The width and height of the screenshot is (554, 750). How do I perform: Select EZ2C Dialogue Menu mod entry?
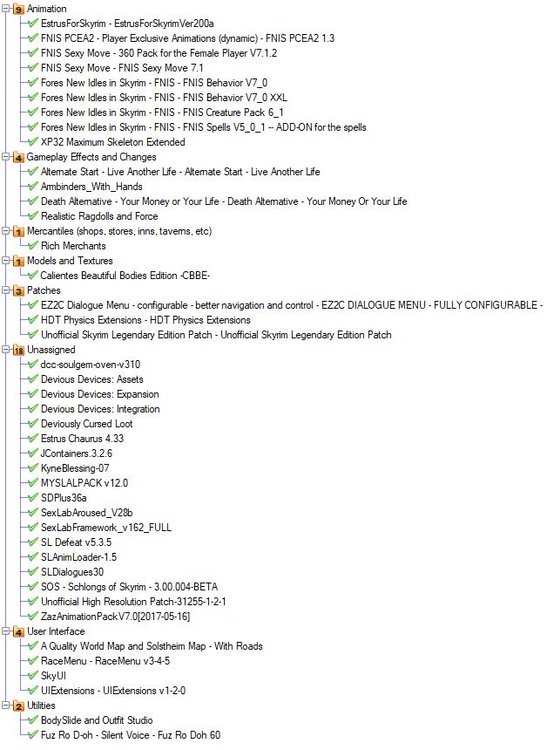tap(292, 305)
